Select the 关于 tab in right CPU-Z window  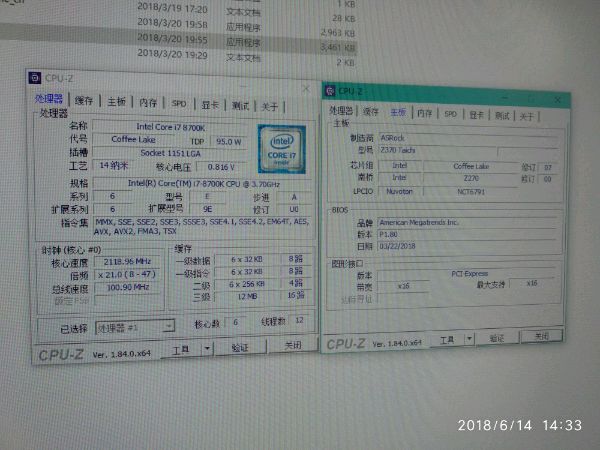527,116
